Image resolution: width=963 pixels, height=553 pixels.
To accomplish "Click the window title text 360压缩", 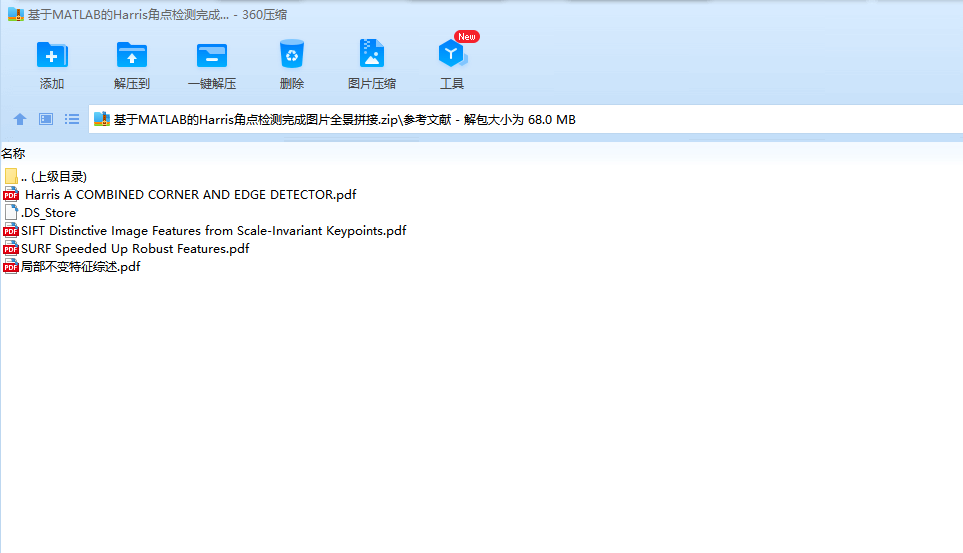I will pos(264,15).
